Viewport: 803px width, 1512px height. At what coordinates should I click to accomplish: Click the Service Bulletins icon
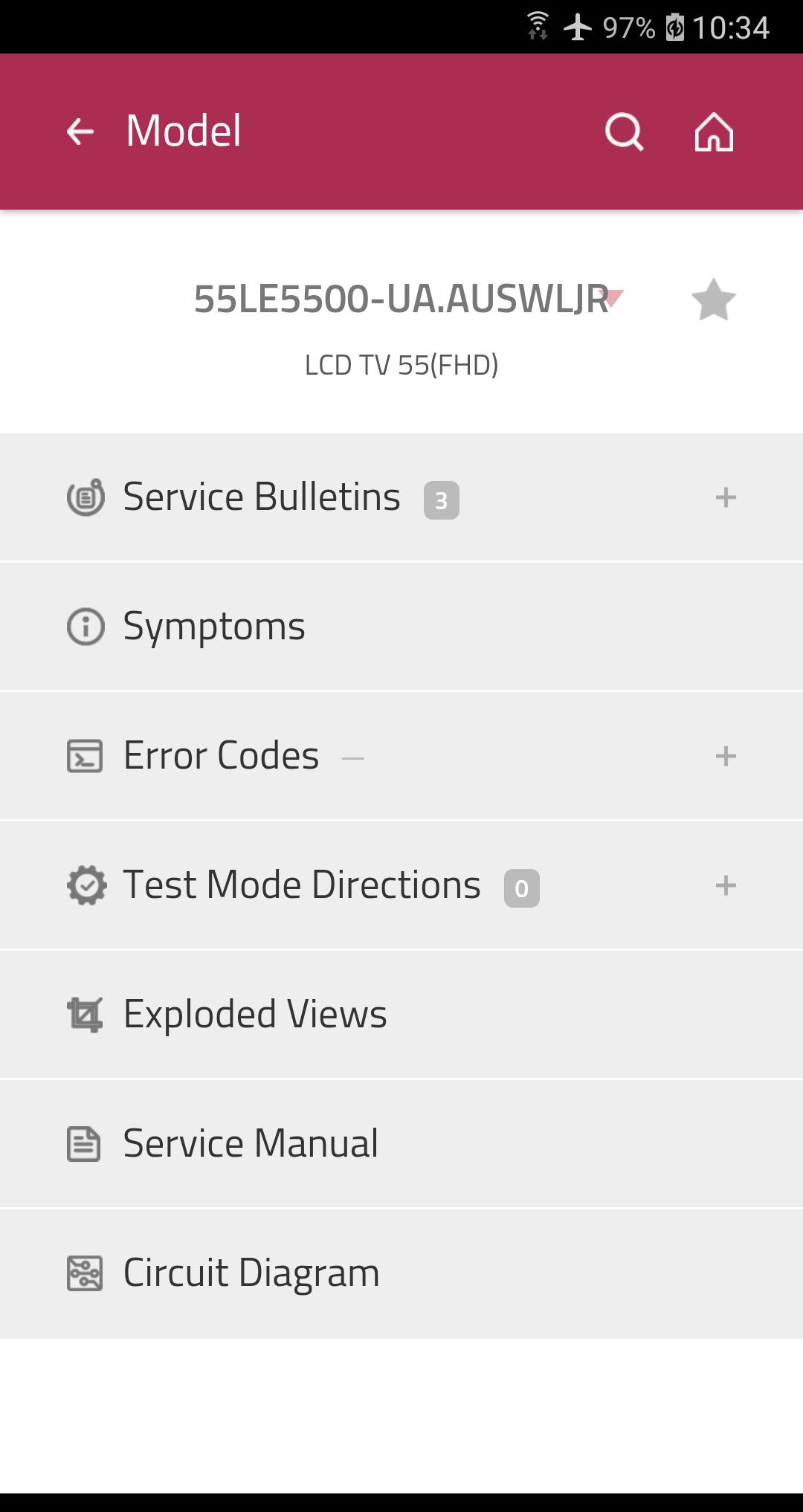86,497
